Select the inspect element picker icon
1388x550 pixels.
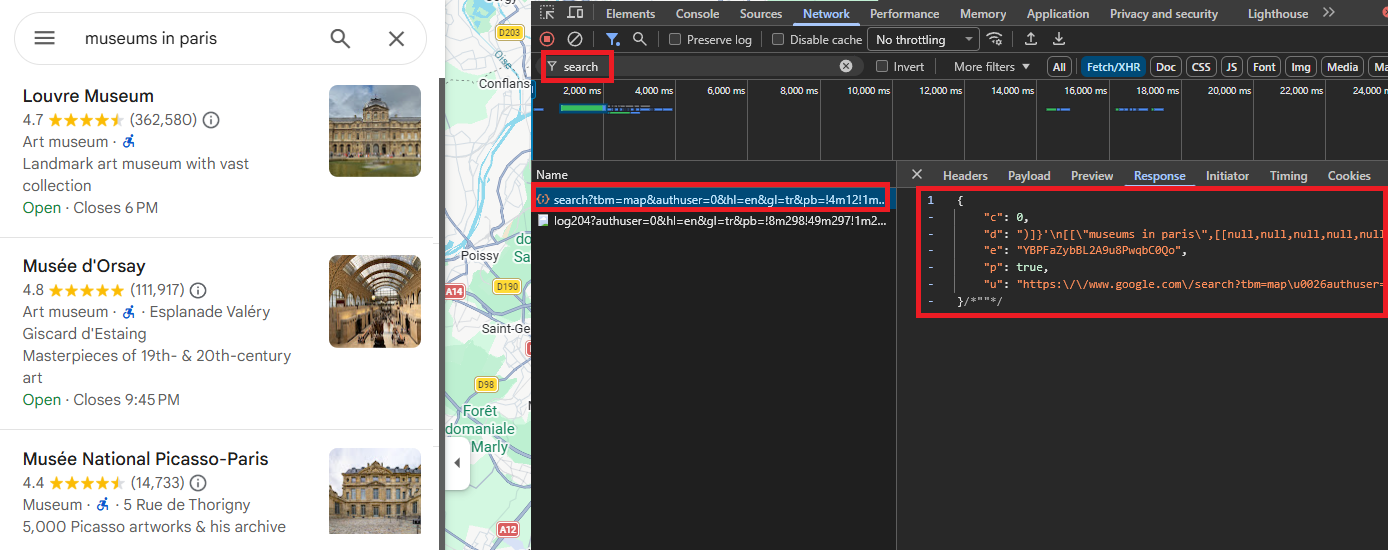click(547, 13)
